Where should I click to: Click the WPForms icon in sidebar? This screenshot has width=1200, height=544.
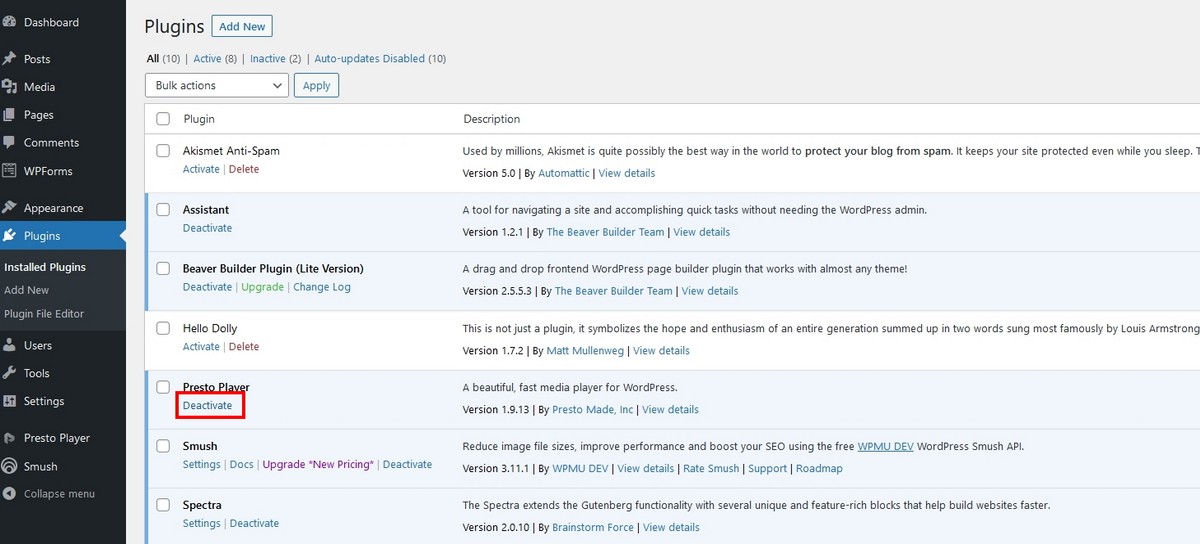(9, 171)
